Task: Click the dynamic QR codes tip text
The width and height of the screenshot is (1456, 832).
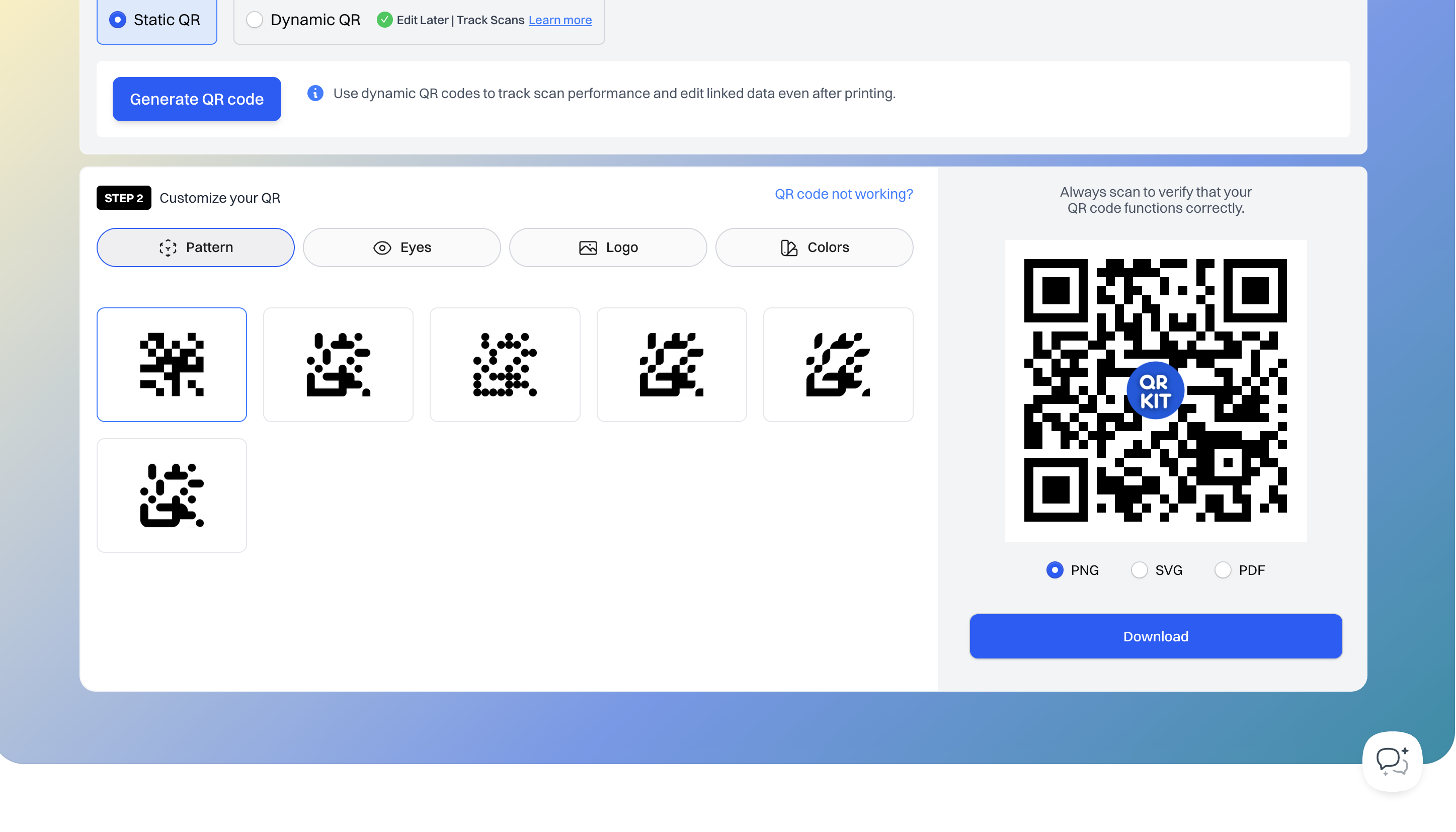Action: click(614, 94)
